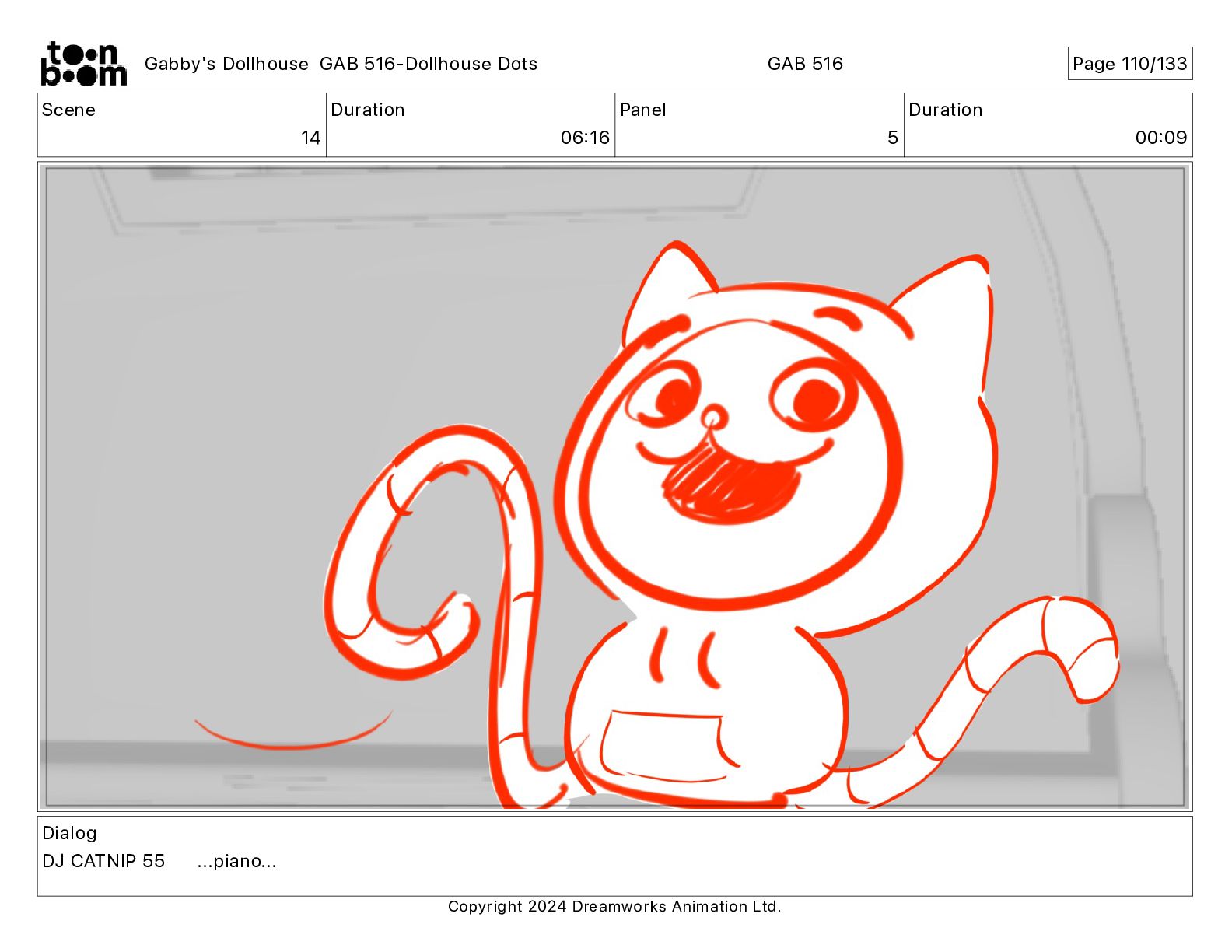
Task: Click the "Page 110/133" box
Action: coord(1129,64)
